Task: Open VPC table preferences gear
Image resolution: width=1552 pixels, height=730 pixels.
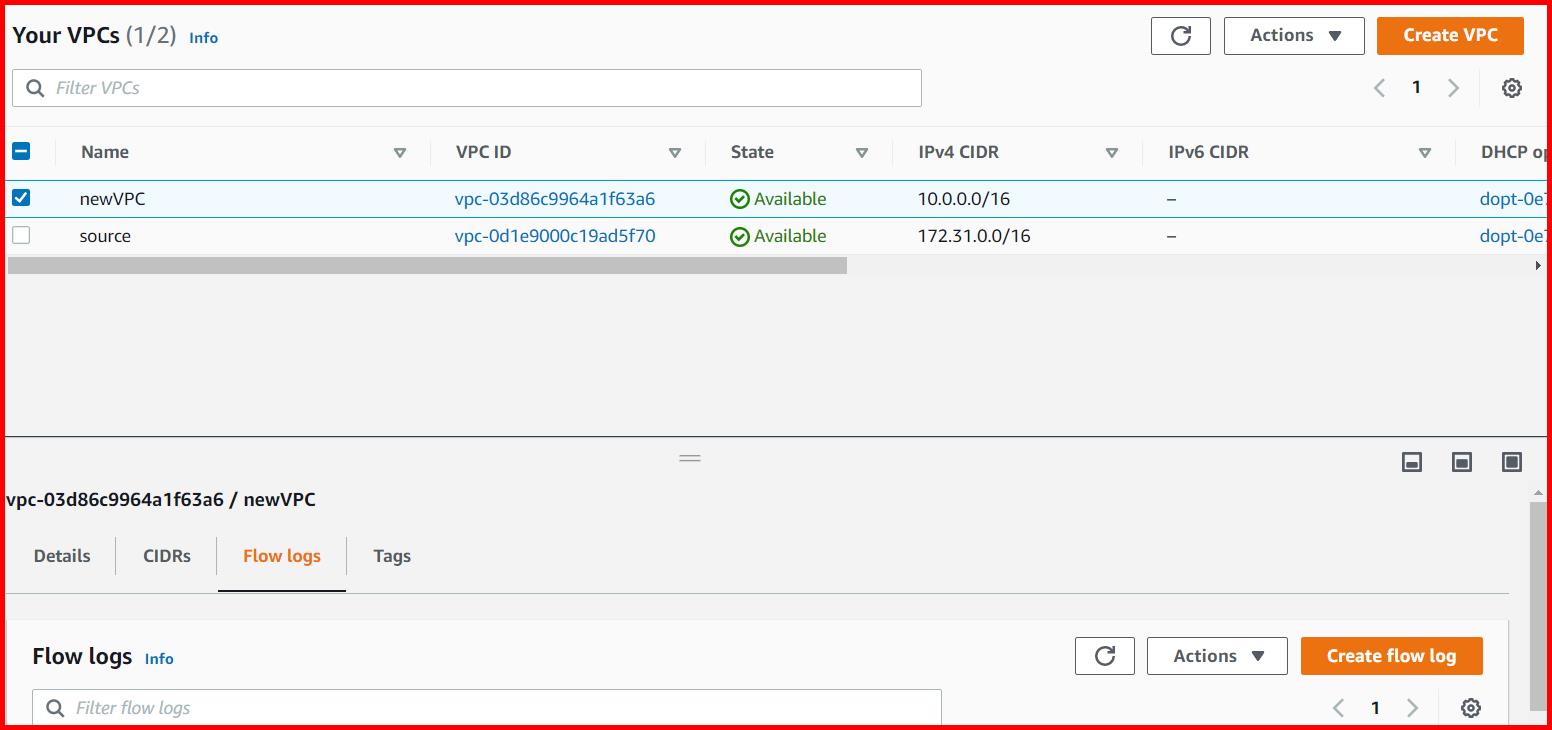Action: click(1511, 87)
